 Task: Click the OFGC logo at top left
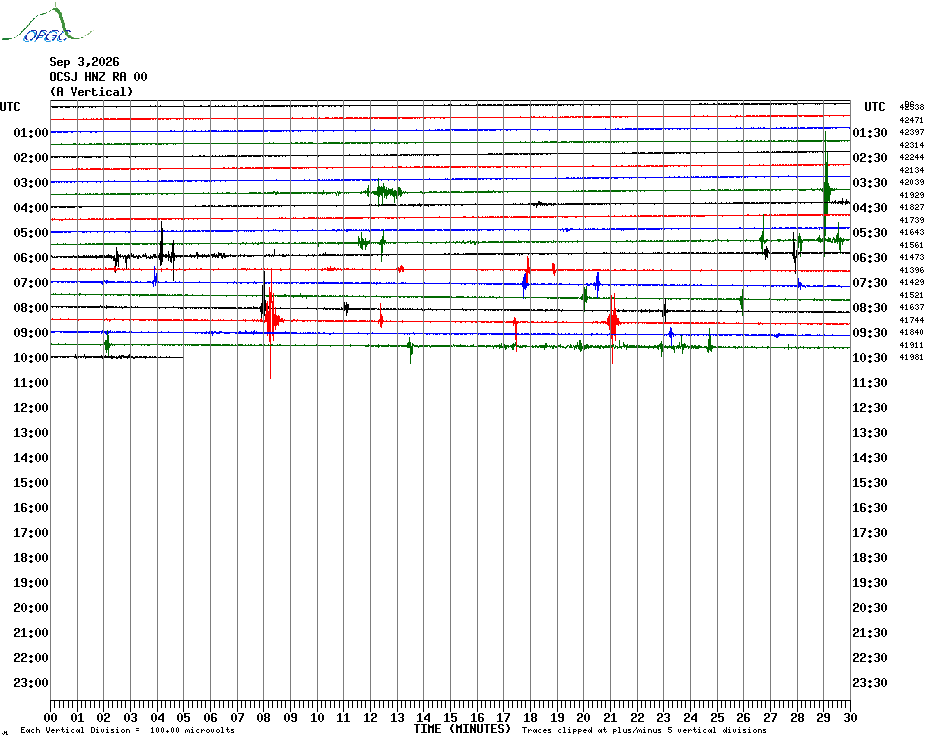click(46, 24)
